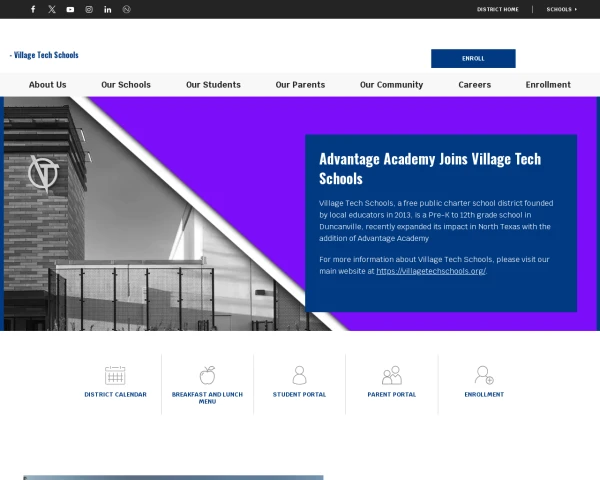
Task: Open Parent Portal icon
Action: 391,375
